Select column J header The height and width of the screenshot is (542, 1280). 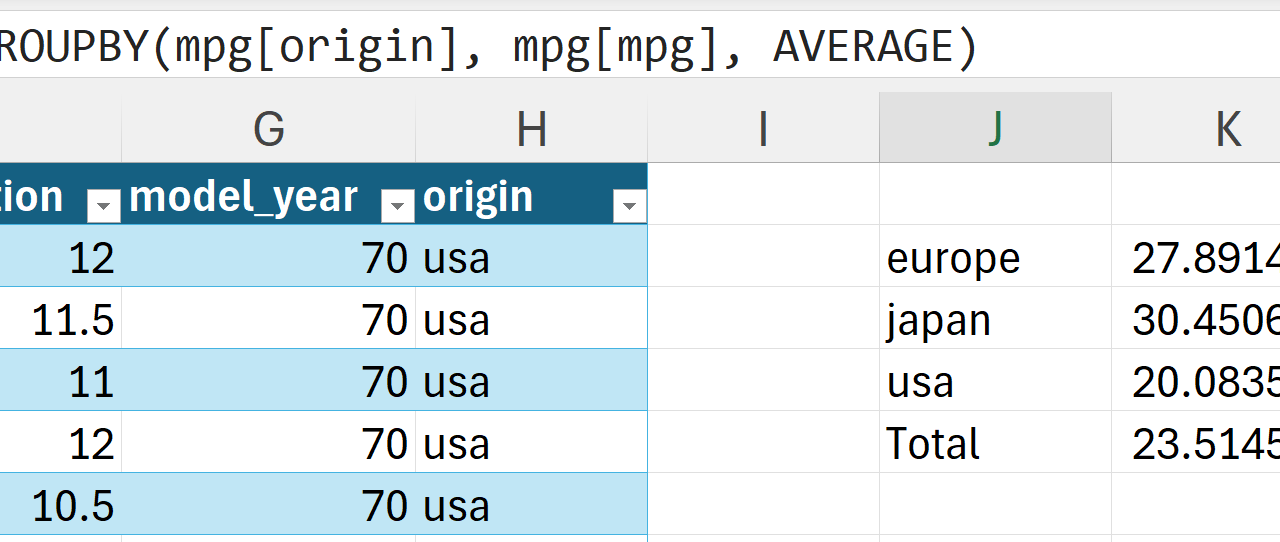coord(995,129)
